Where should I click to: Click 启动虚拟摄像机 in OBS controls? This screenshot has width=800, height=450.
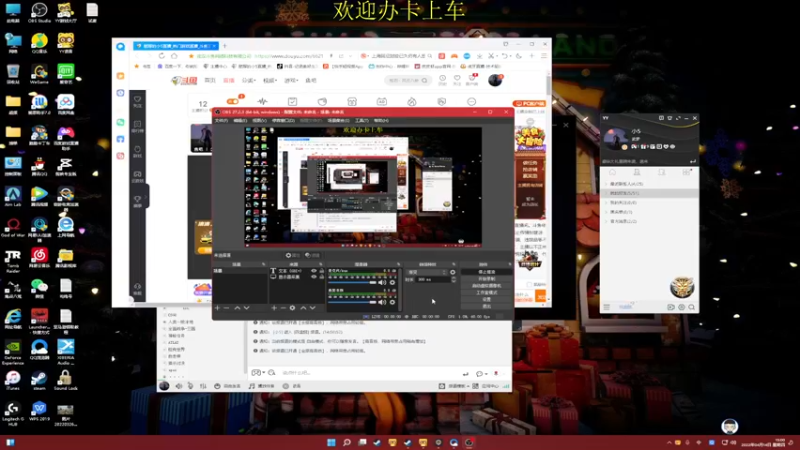click(x=487, y=286)
